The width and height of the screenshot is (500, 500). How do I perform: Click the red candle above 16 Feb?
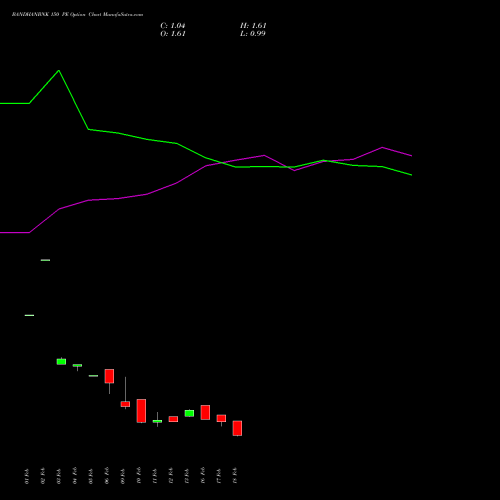(205, 412)
